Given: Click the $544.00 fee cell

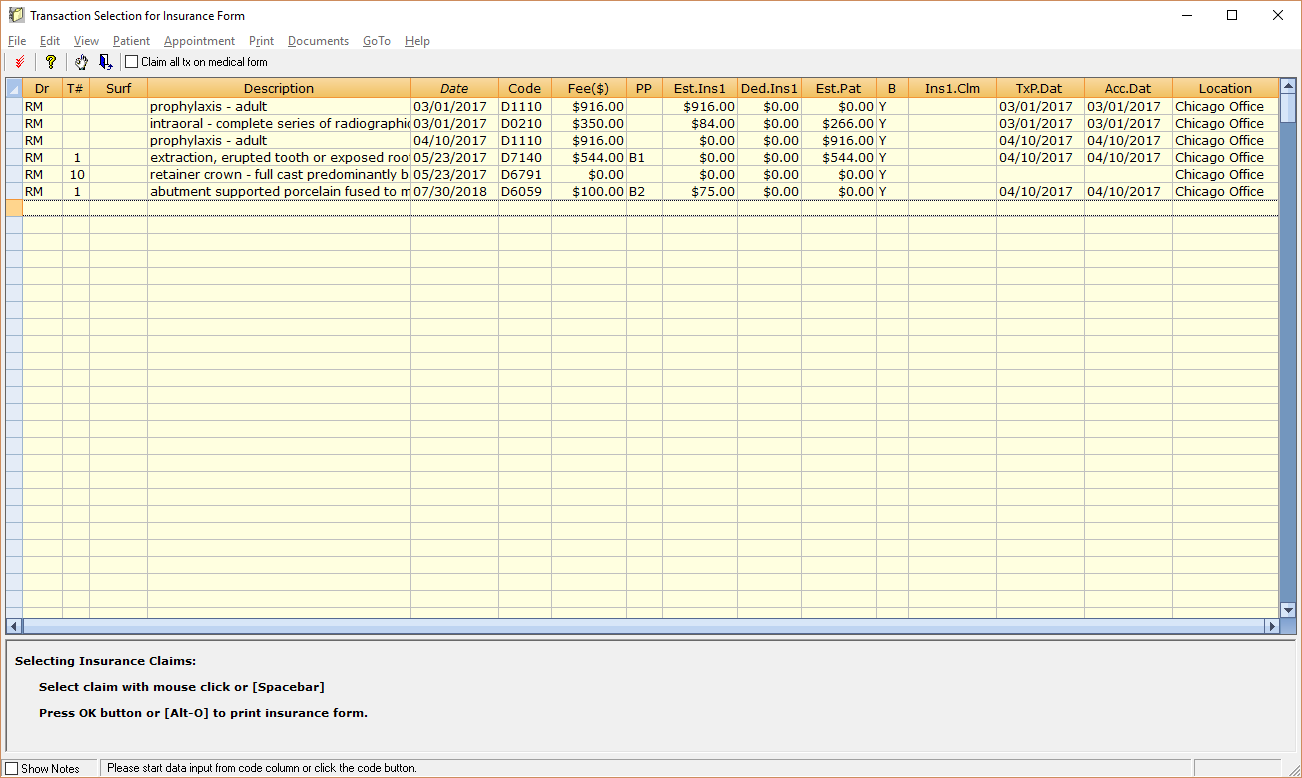Looking at the screenshot, I should tap(589, 157).
